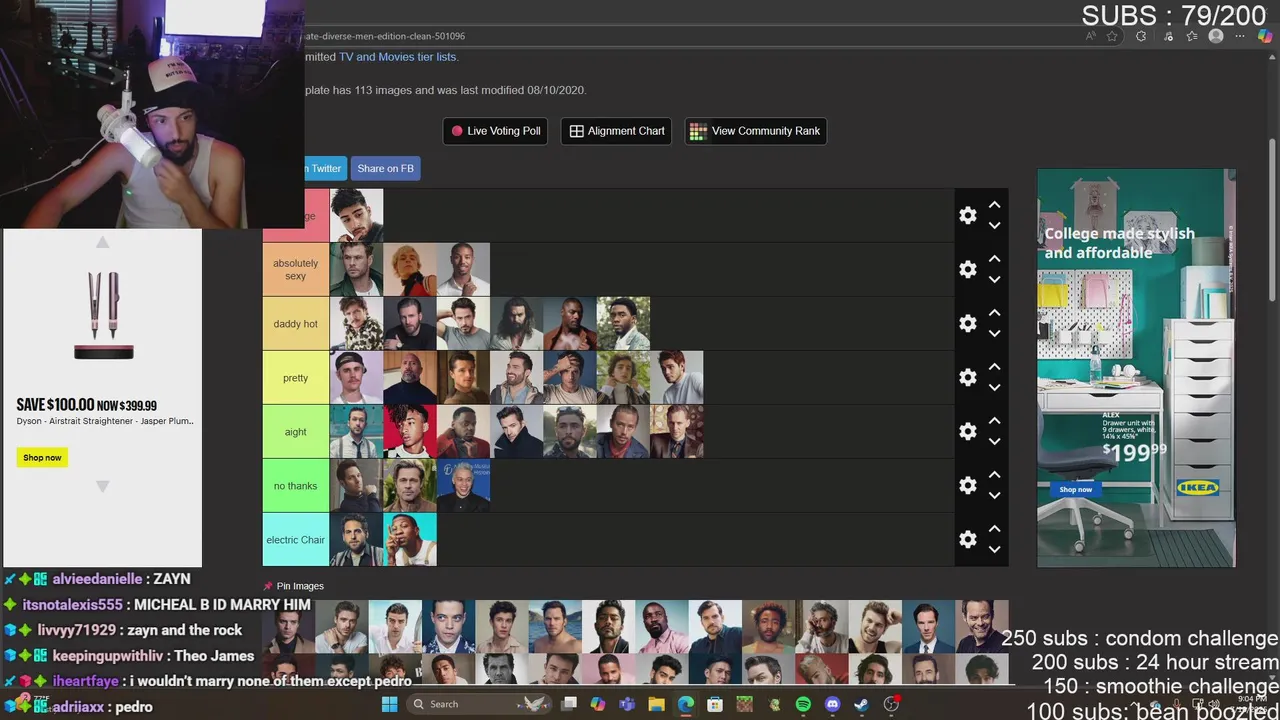Open Spotify from taskbar

click(803, 704)
